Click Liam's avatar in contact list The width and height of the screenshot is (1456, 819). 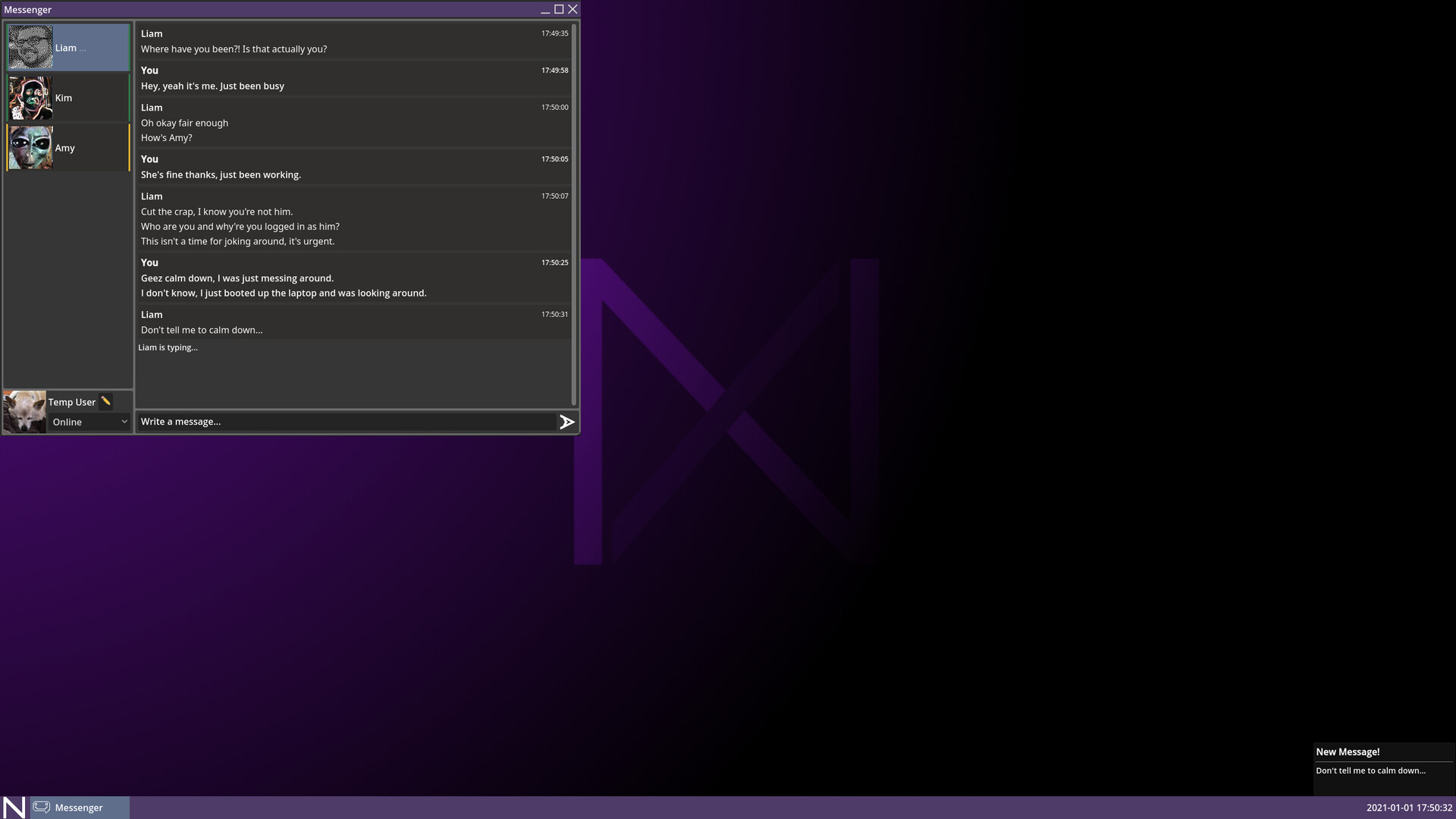(x=30, y=47)
